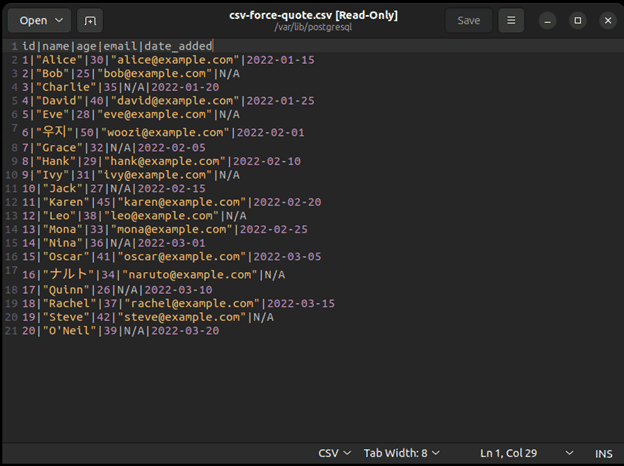Open the Tab Width: 8 dropdown
Viewport: 624px width, 466px height.
coord(401,453)
